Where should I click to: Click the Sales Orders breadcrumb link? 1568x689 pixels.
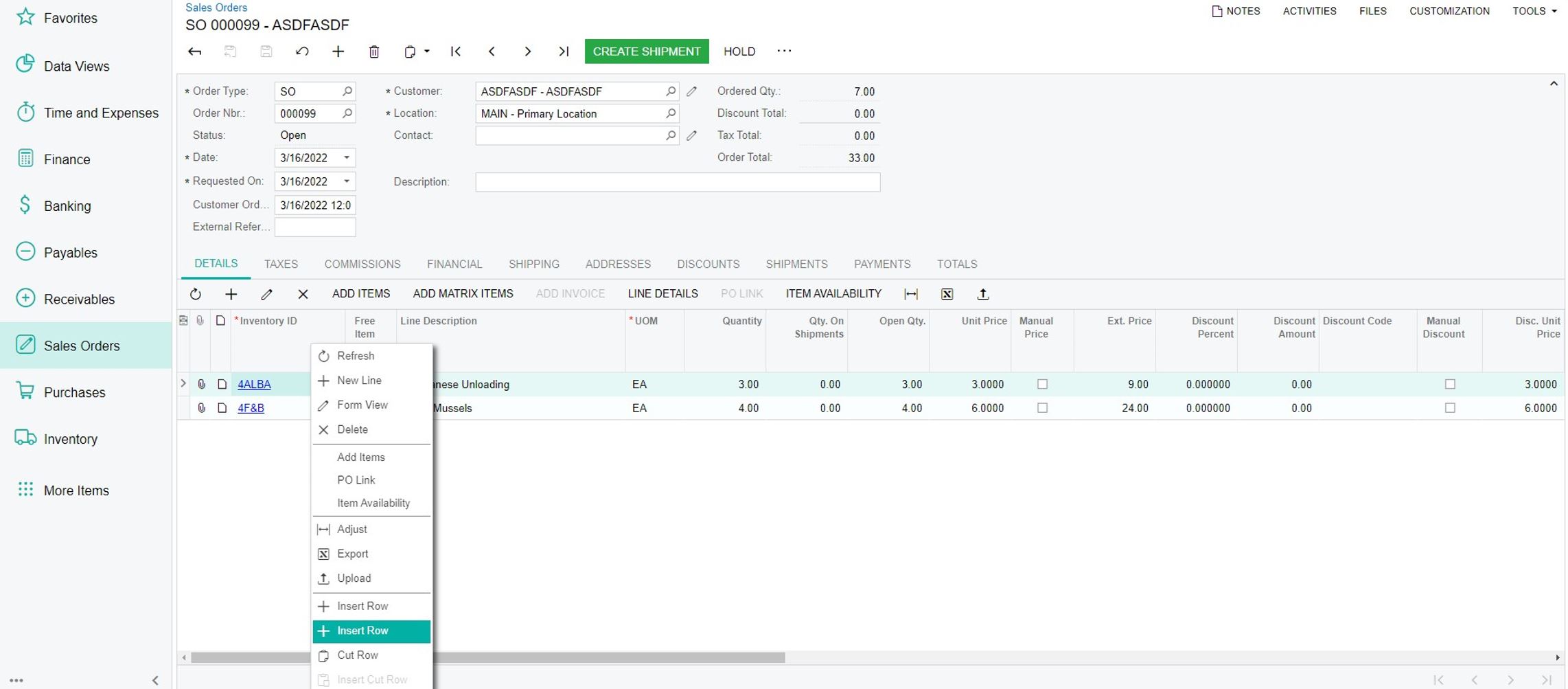pos(216,8)
